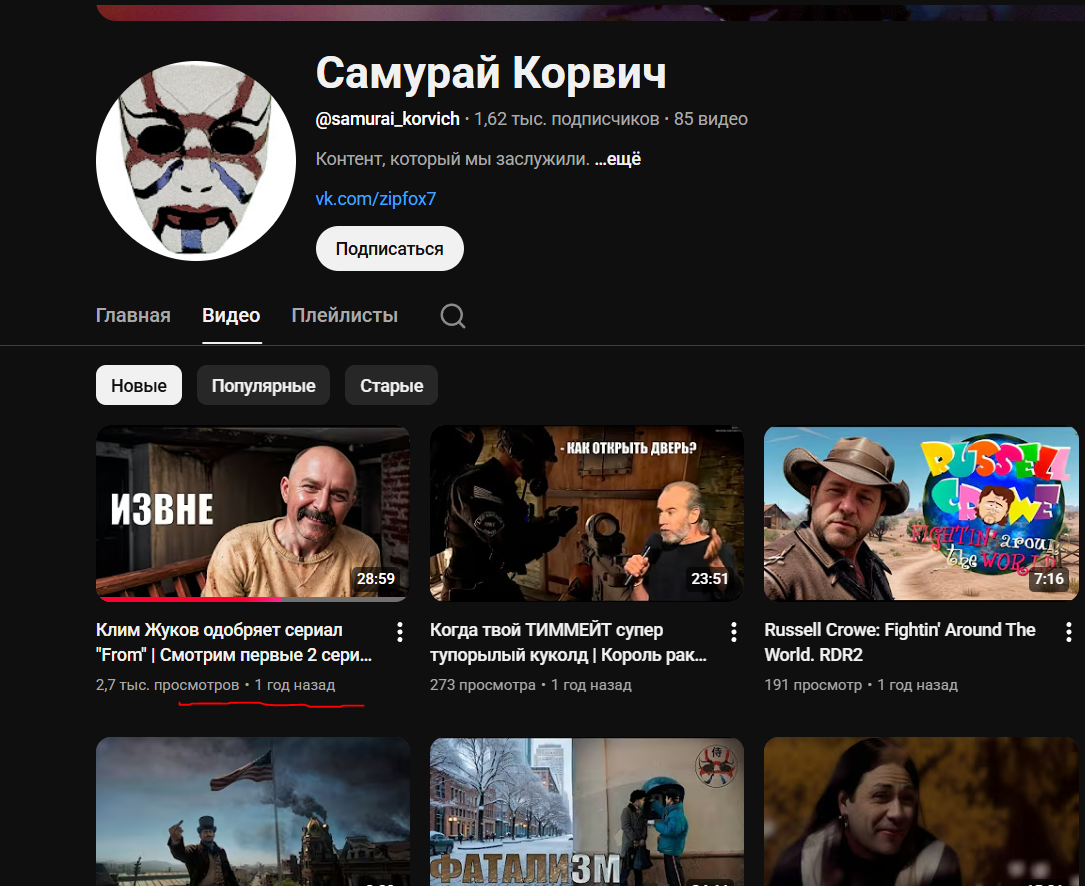Screen dimensions: 1085x886
Task: Open the thumbnail with the long-haired man
Action: [921, 811]
